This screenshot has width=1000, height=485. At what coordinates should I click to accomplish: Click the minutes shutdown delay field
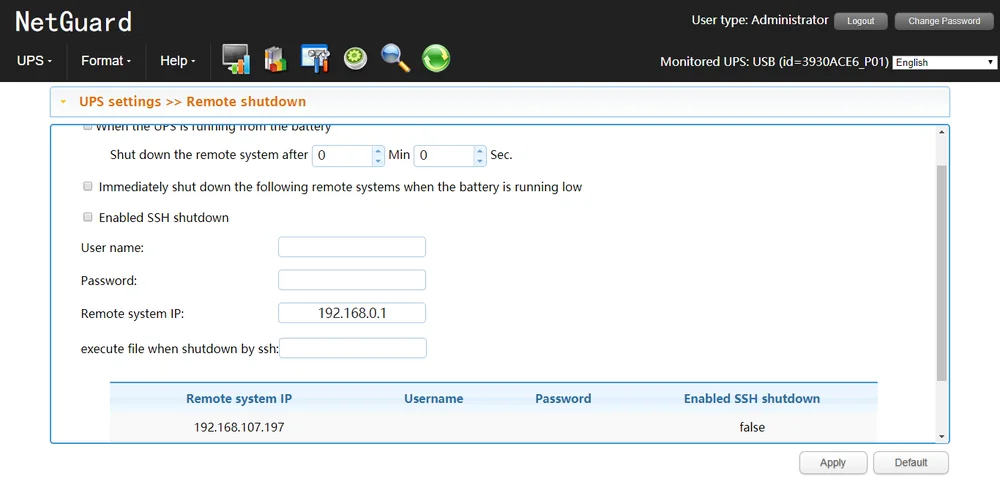[342, 155]
